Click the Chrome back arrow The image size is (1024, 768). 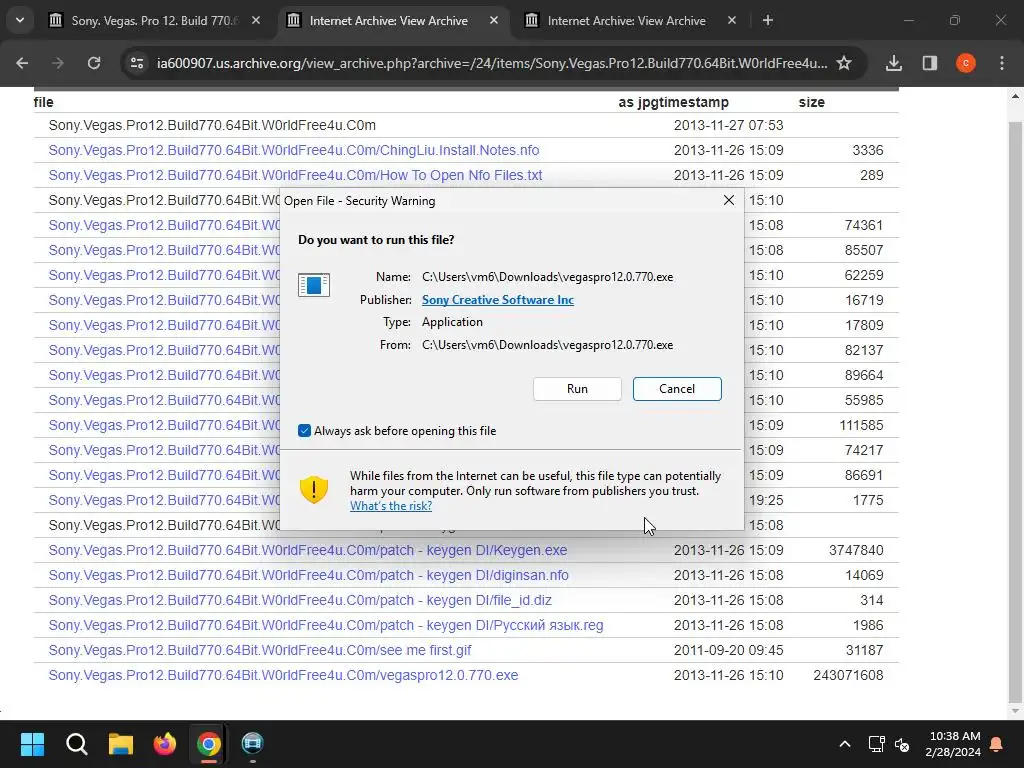pos(22,63)
